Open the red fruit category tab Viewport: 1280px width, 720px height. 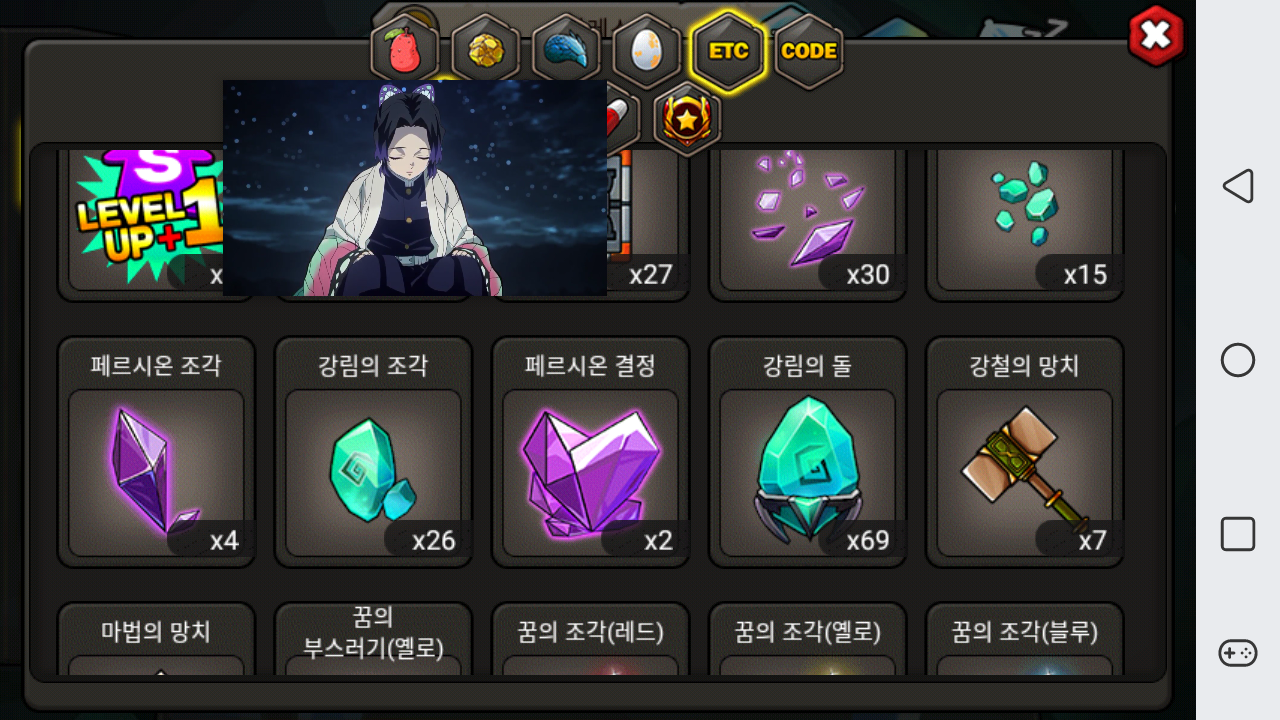(404, 51)
